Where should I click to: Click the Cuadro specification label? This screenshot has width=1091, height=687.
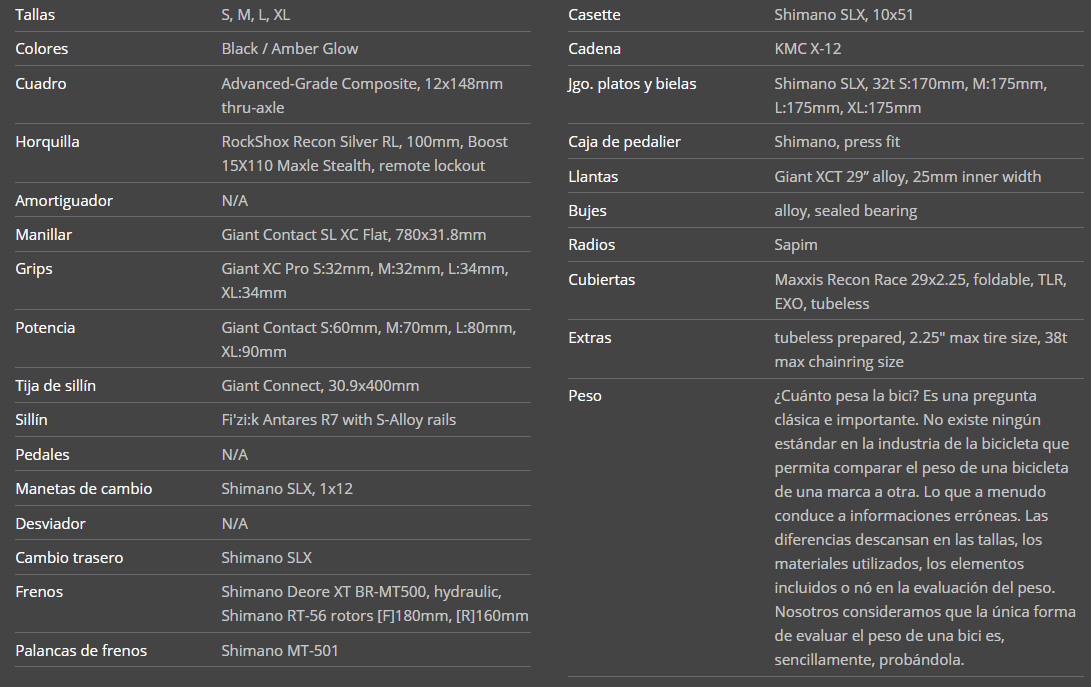click(41, 84)
